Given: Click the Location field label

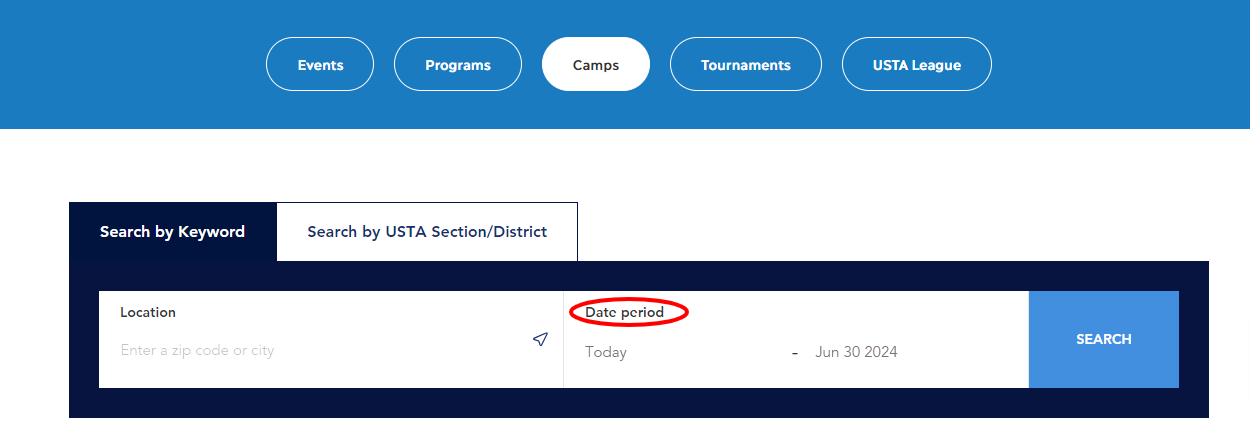Looking at the screenshot, I should coord(148,312).
